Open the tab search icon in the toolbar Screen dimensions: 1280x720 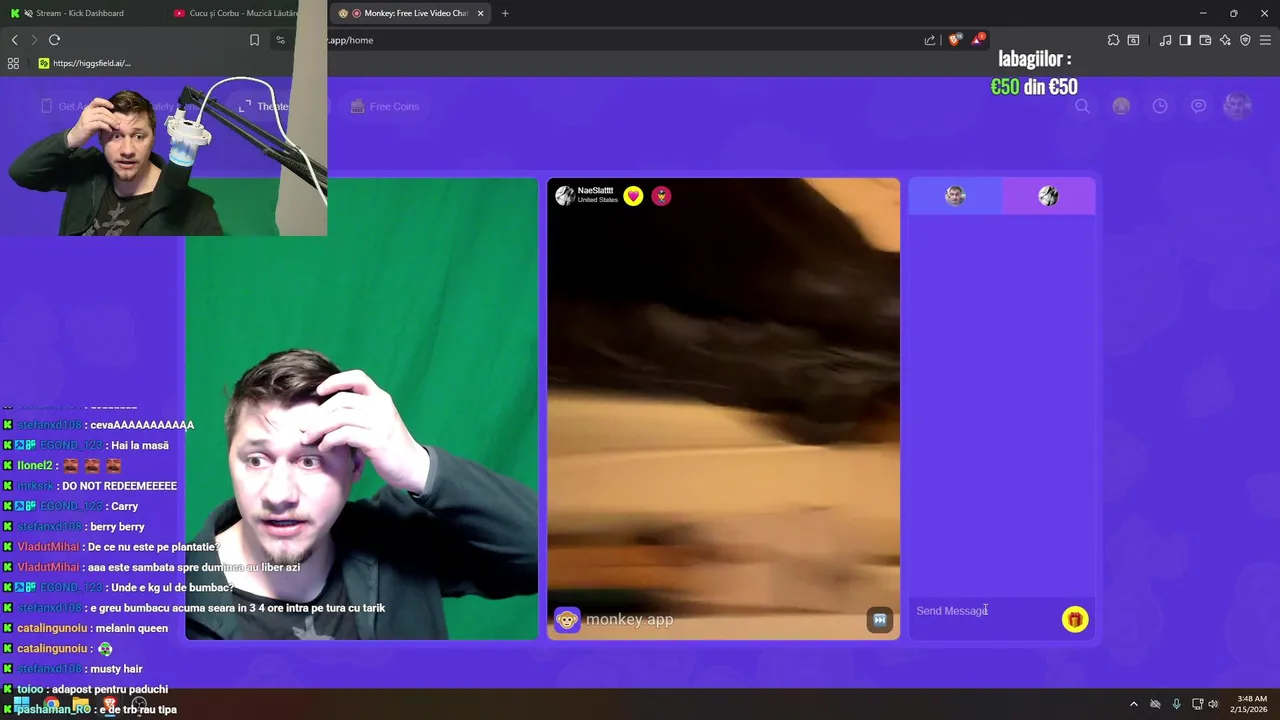click(1133, 40)
